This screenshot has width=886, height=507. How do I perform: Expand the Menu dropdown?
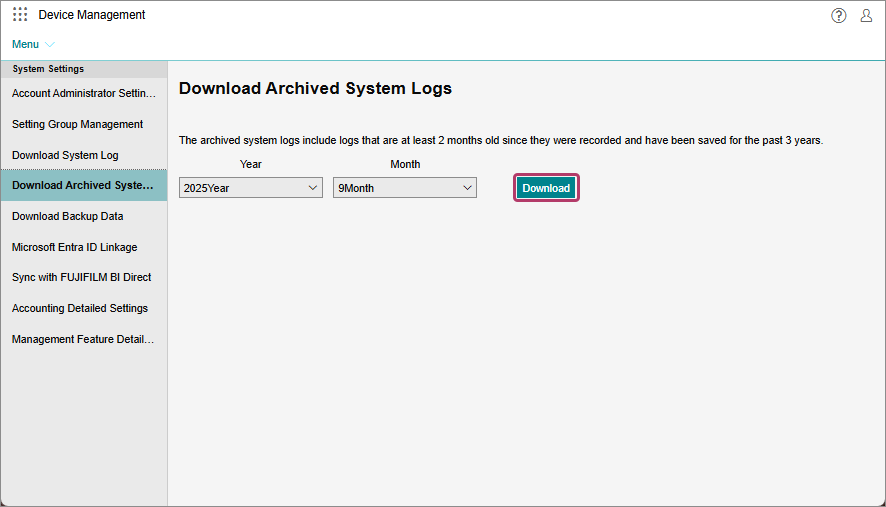point(33,44)
